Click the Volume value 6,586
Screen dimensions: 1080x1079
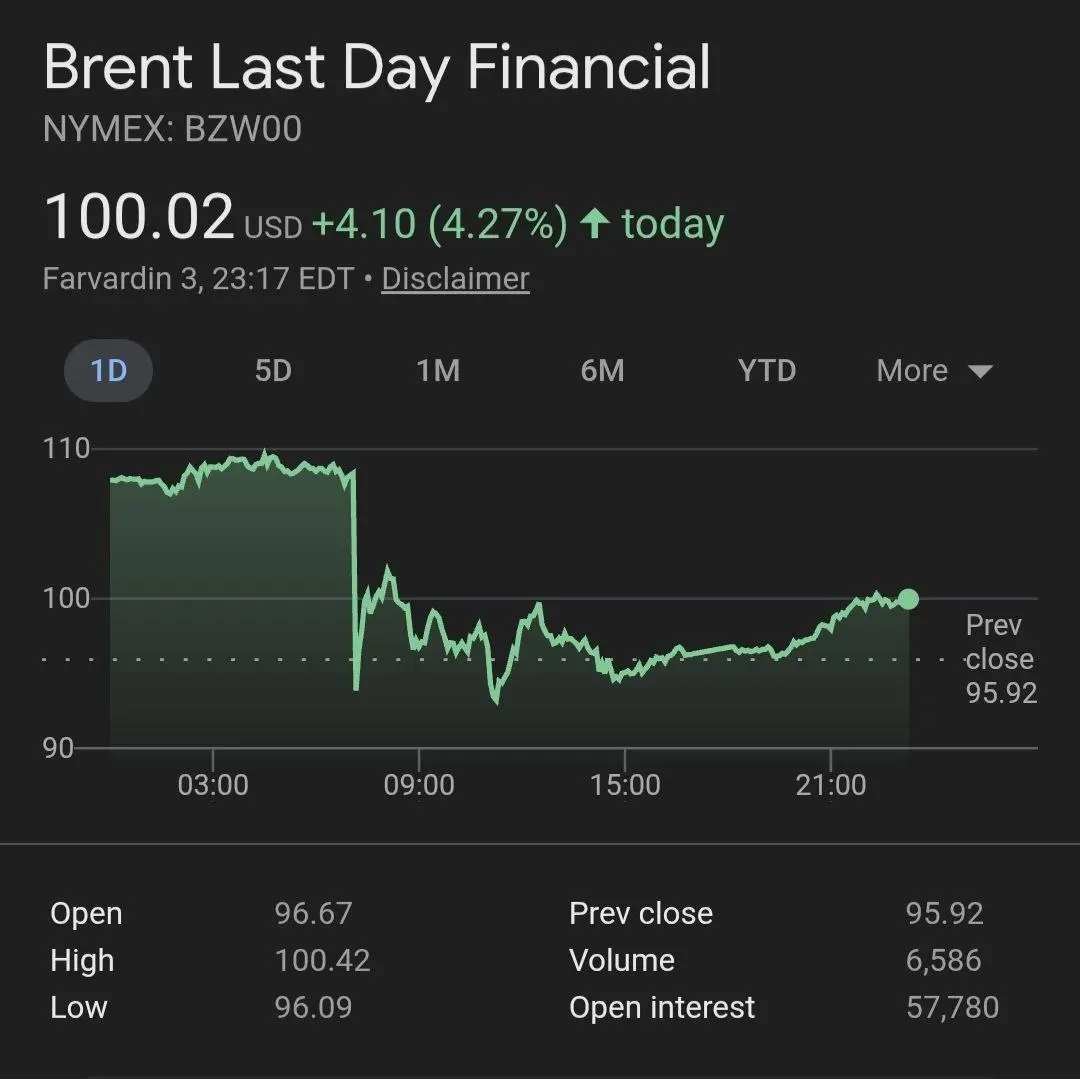pyautogui.click(x=944, y=960)
